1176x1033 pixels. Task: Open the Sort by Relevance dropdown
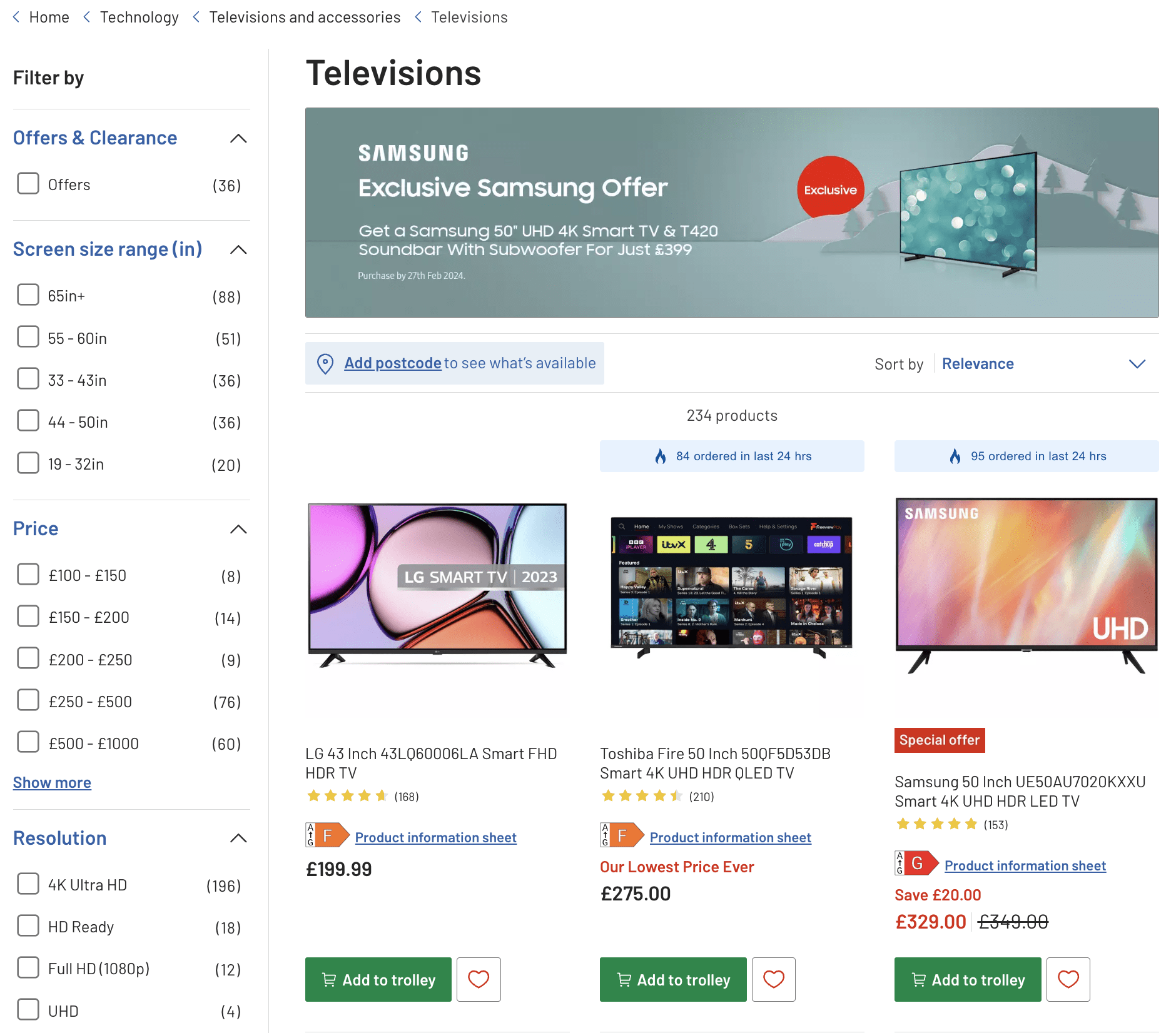tap(1043, 364)
